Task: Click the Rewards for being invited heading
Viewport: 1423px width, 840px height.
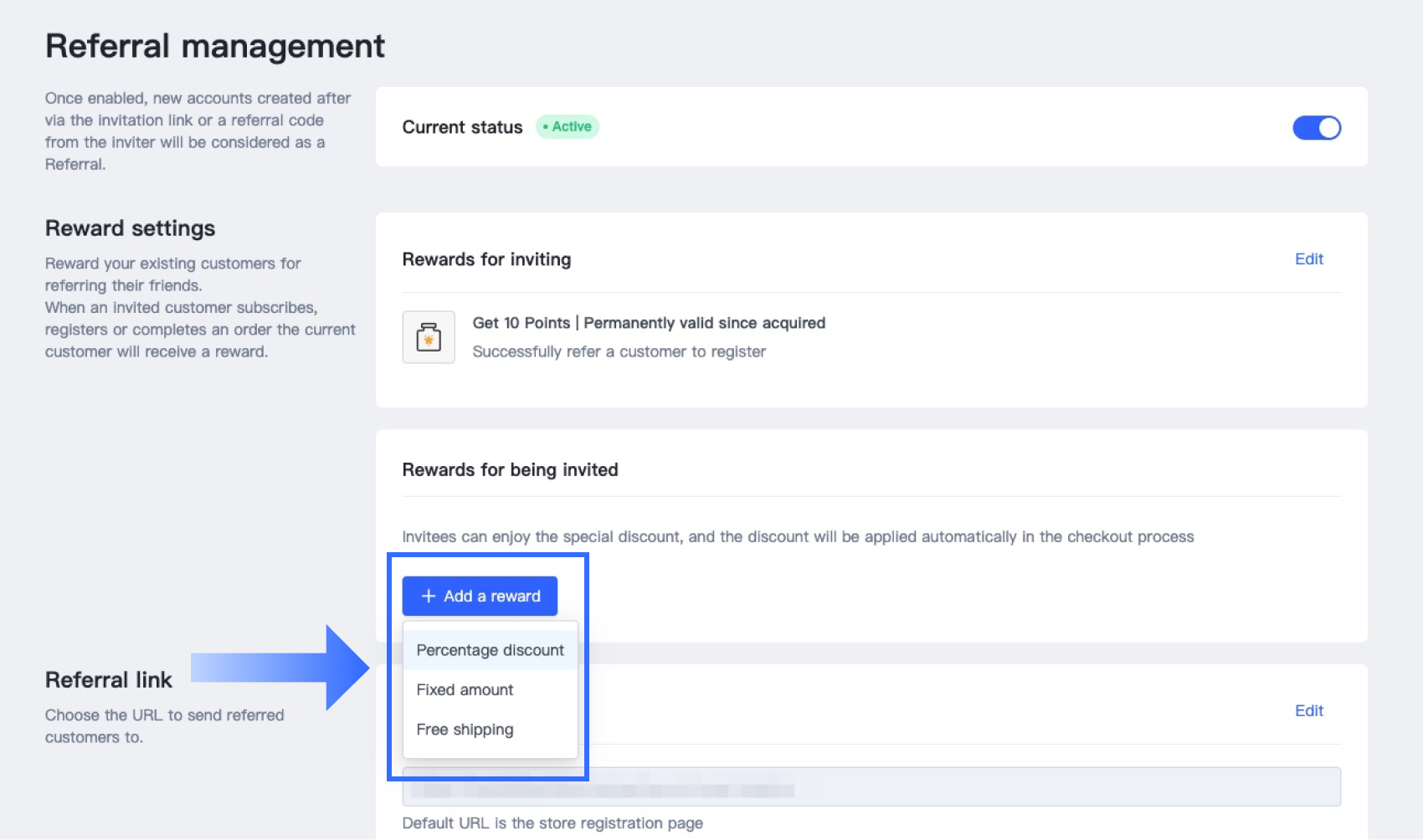Action: 510,469
